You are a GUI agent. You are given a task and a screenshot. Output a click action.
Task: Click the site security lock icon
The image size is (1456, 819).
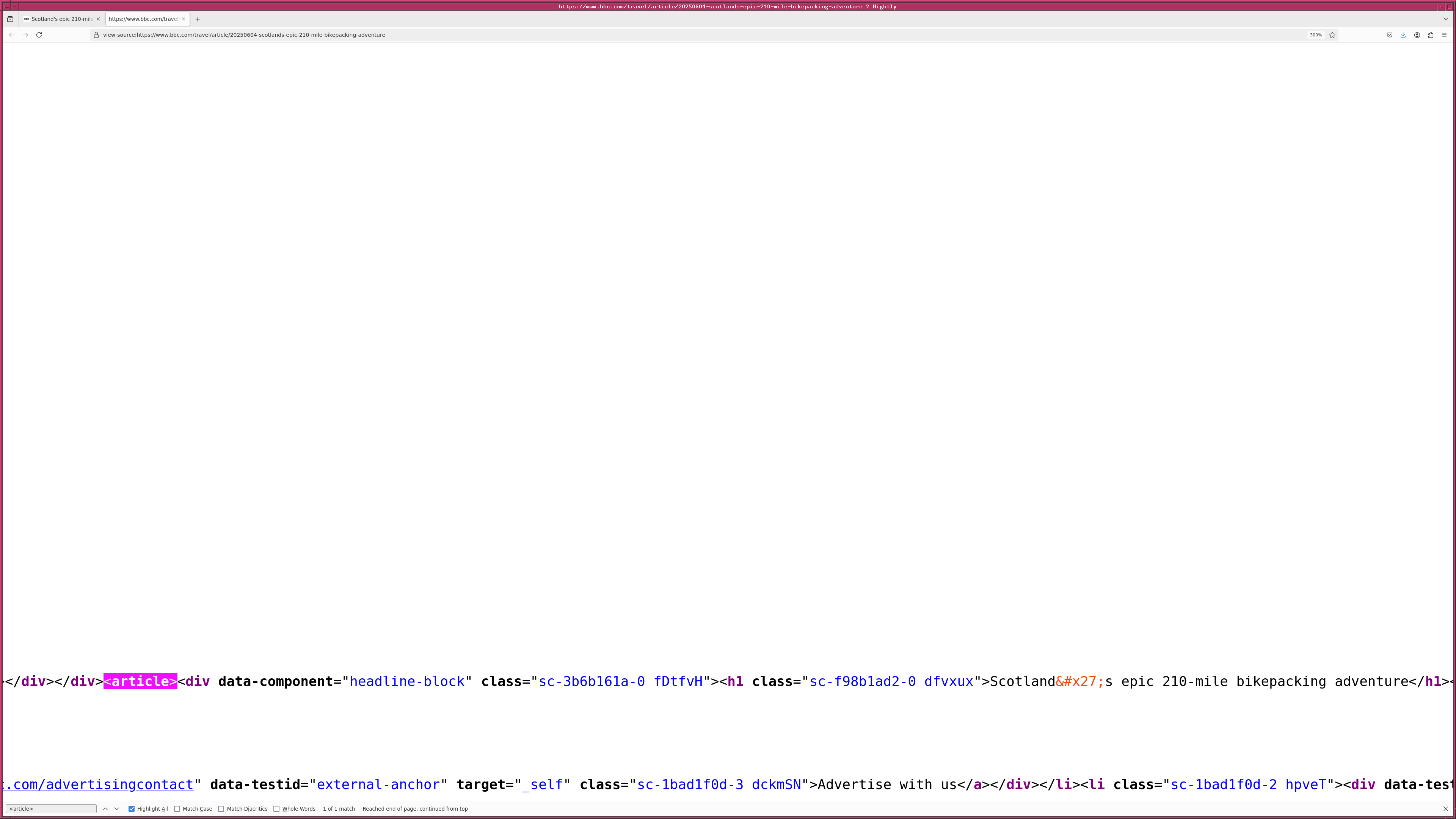(96, 35)
